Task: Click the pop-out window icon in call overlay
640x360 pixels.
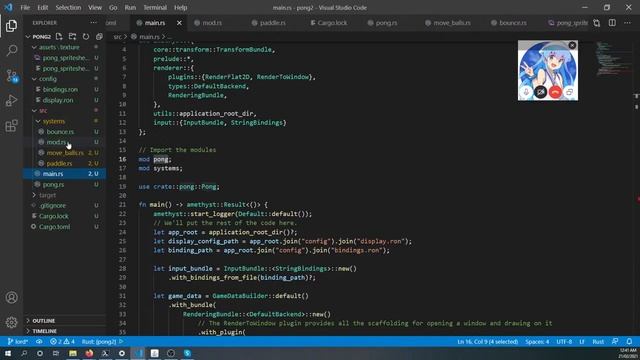Action: point(569,92)
